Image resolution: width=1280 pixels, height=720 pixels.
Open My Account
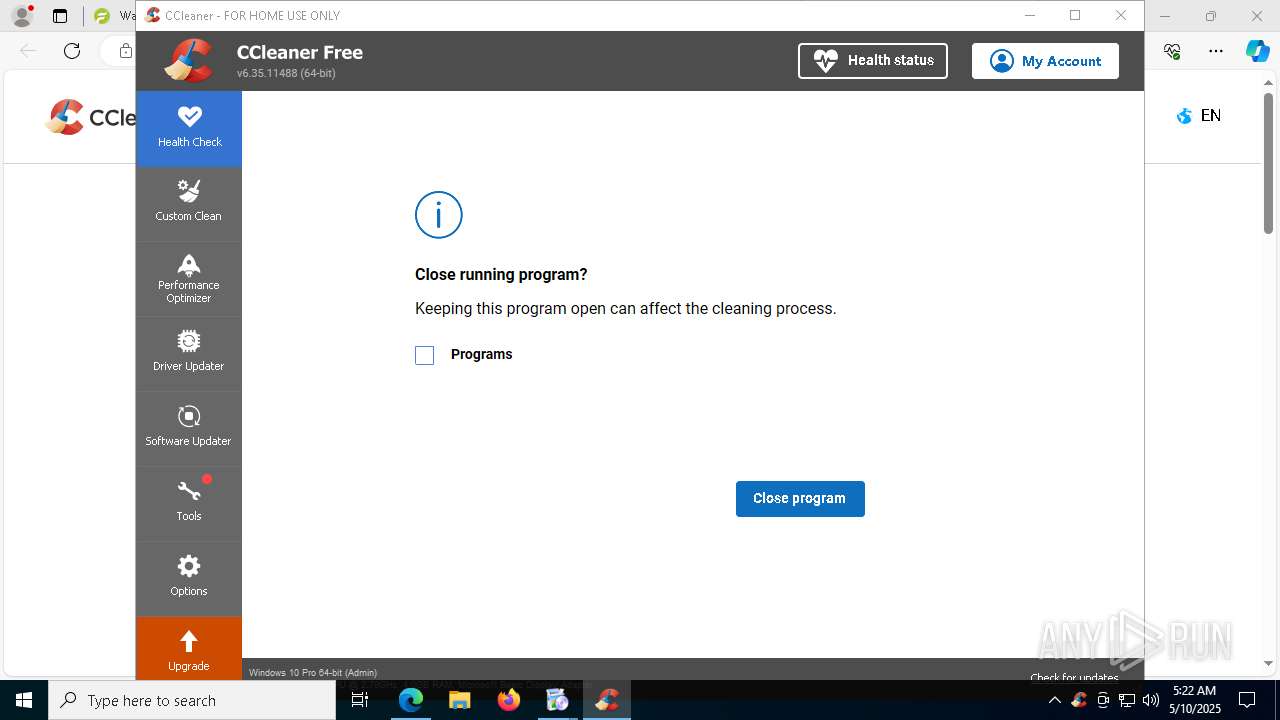tap(1045, 61)
